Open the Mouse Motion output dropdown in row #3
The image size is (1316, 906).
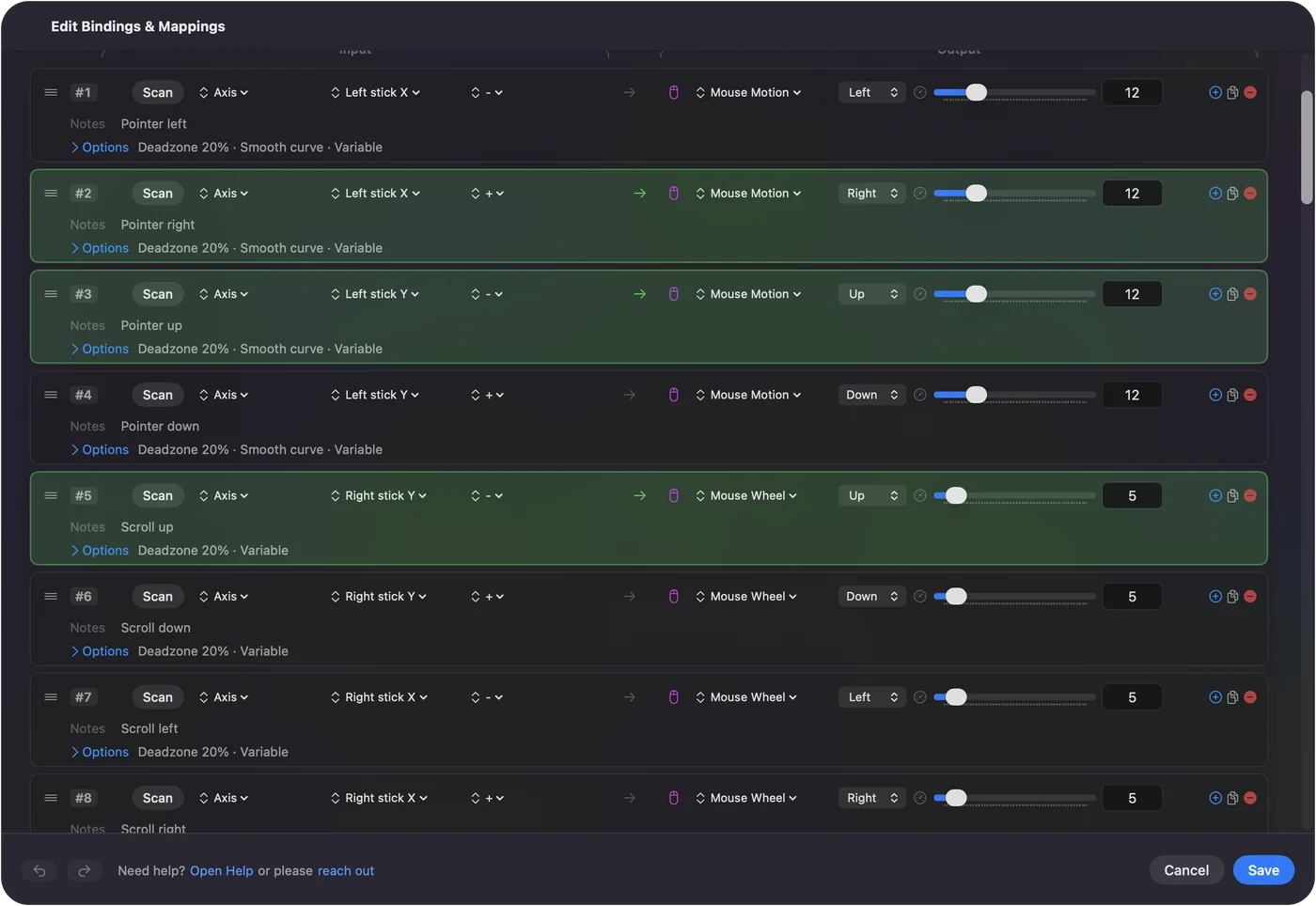(749, 294)
